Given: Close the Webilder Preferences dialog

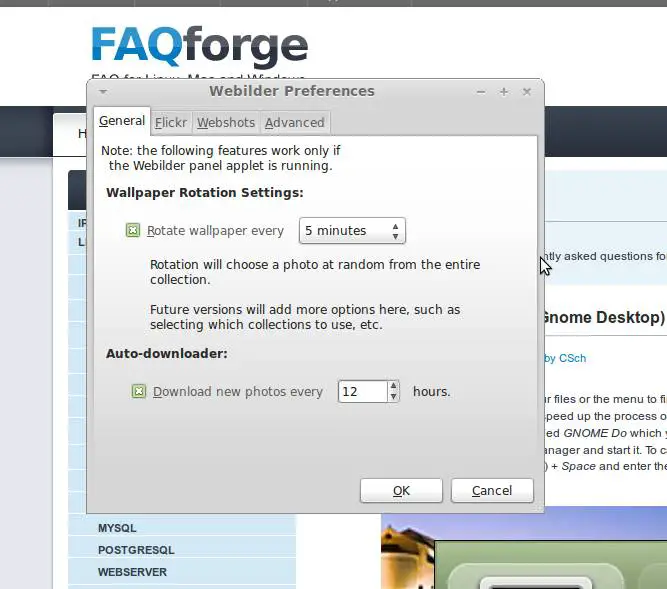Looking at the screenshot, I should (x=527, y=92).
